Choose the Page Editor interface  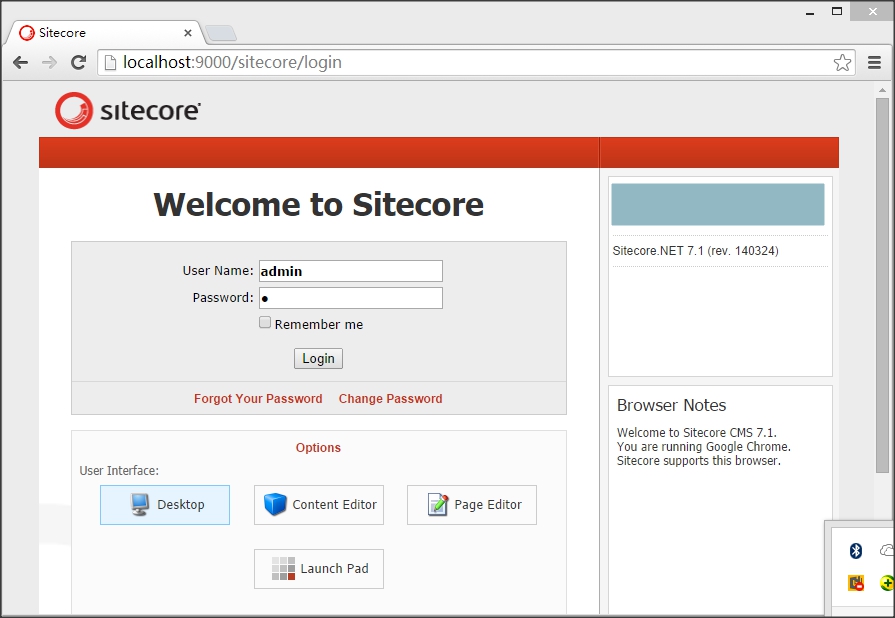[472, 505]
